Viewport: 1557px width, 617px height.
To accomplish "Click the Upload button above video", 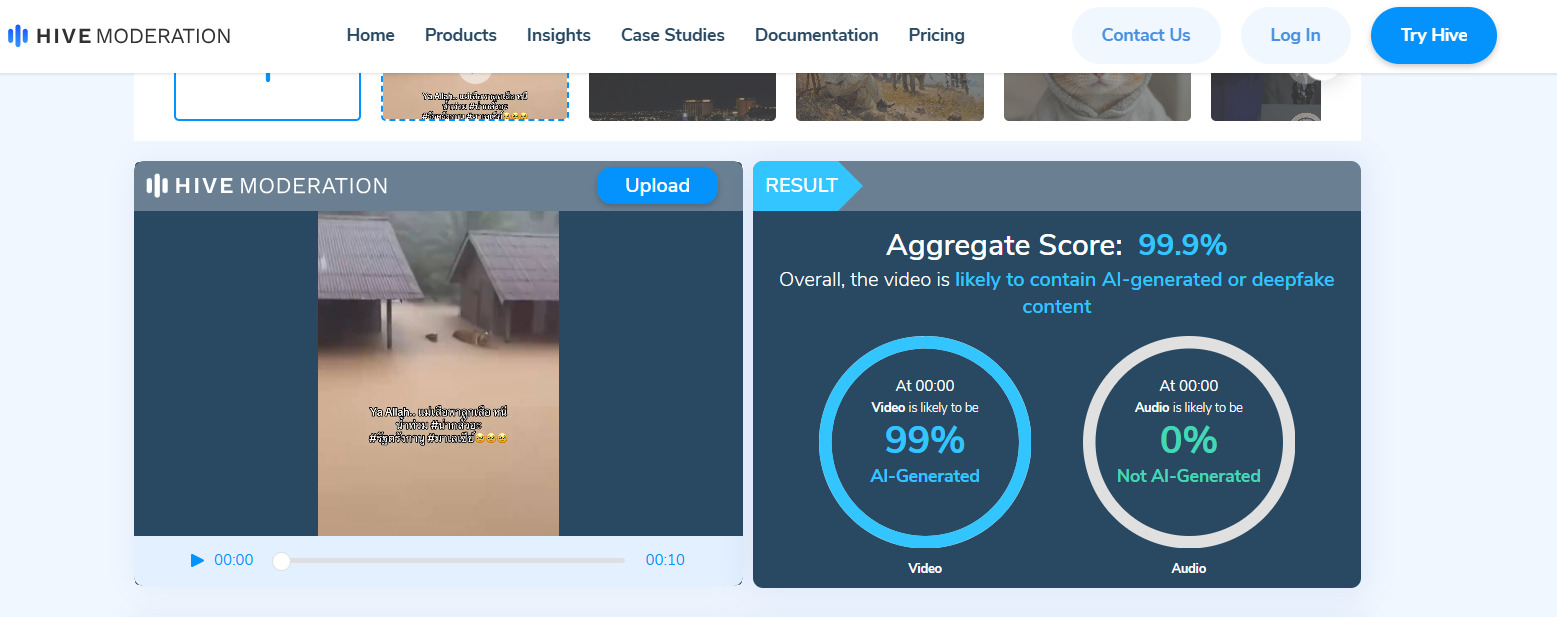I will (657, 185).
